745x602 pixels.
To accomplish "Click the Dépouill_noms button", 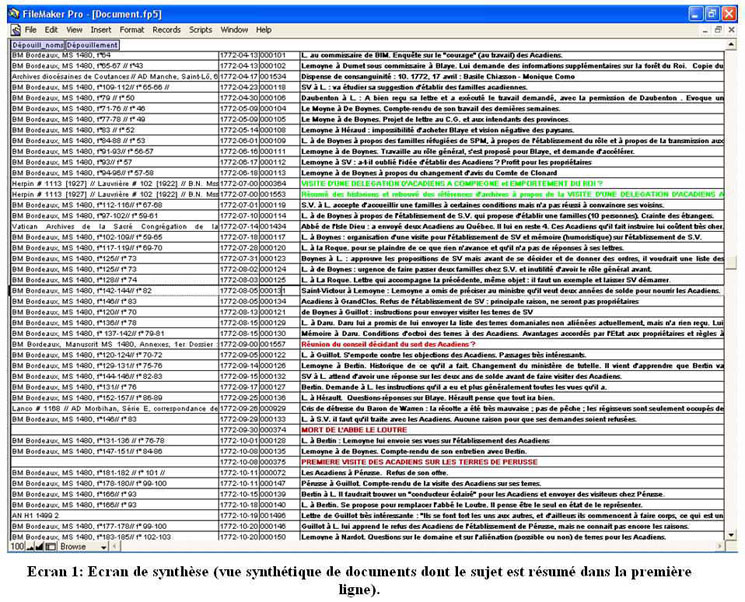I will [38, 45].
